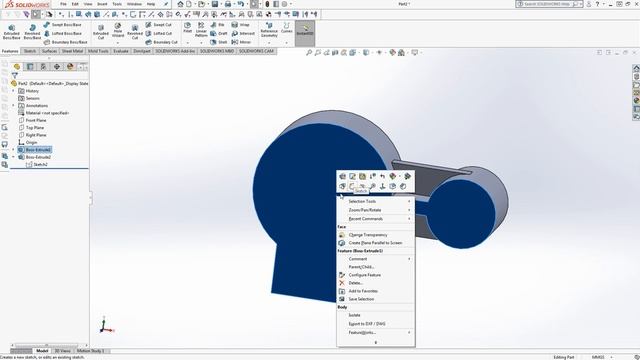Select the Lofted Cut command
640x360 pixels.
click(159, 33)
